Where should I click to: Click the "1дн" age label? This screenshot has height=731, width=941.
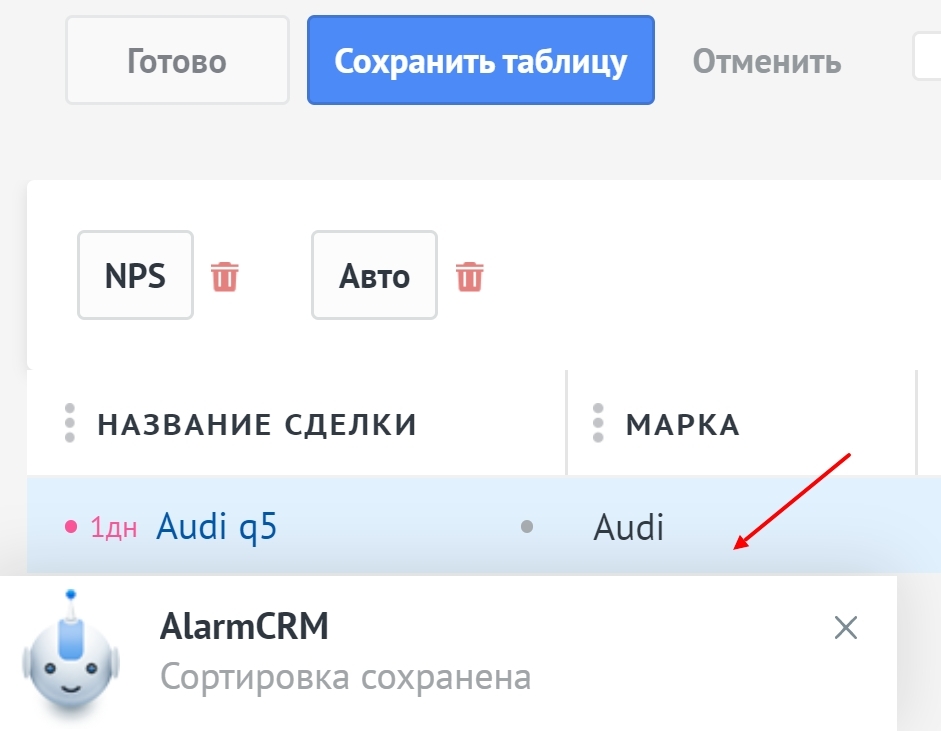(x=114, y=527)
